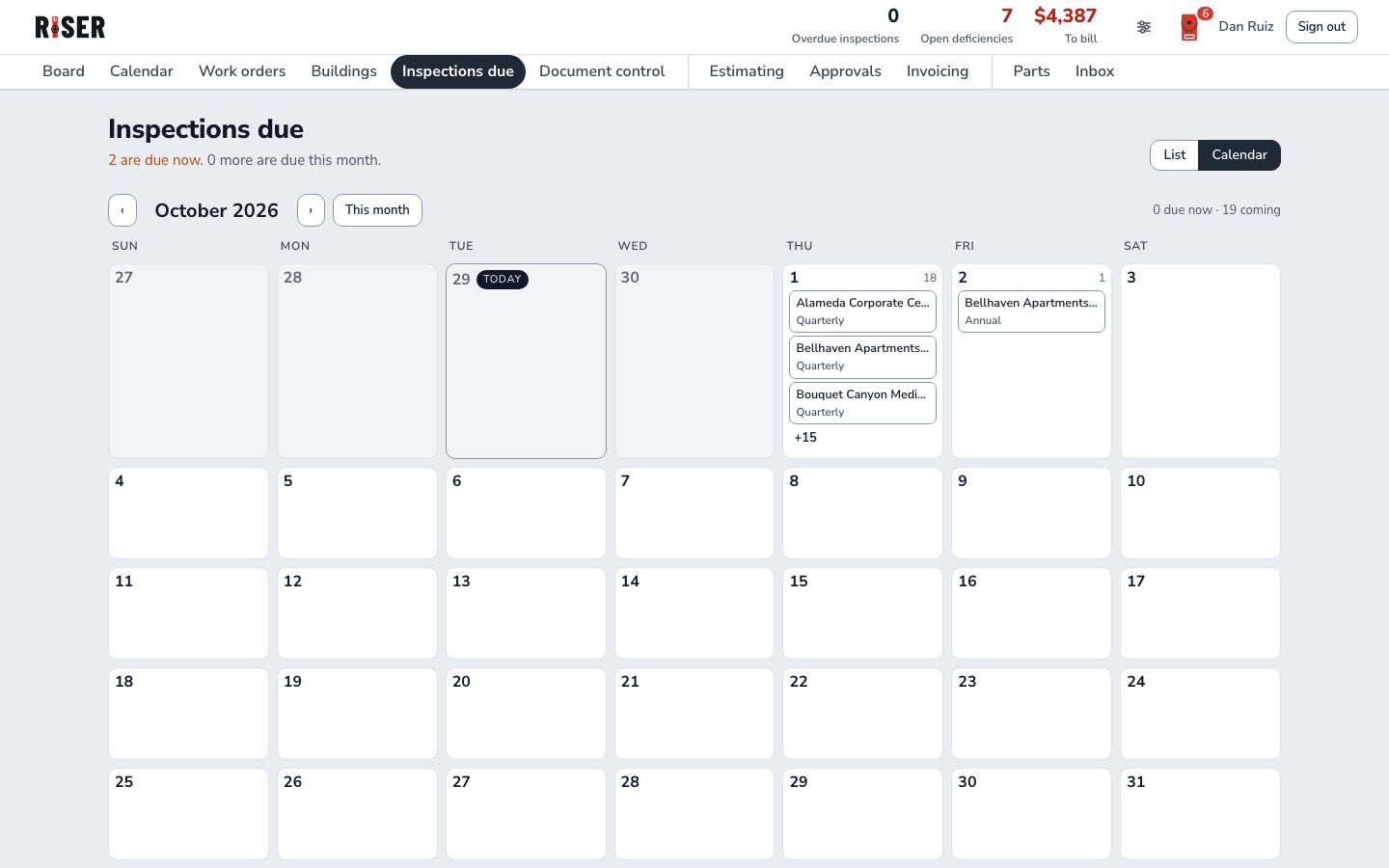The height and width of the screenshot is (868, 1389).
Task: Select October 31 day cell
Action: click(1200, 814)
